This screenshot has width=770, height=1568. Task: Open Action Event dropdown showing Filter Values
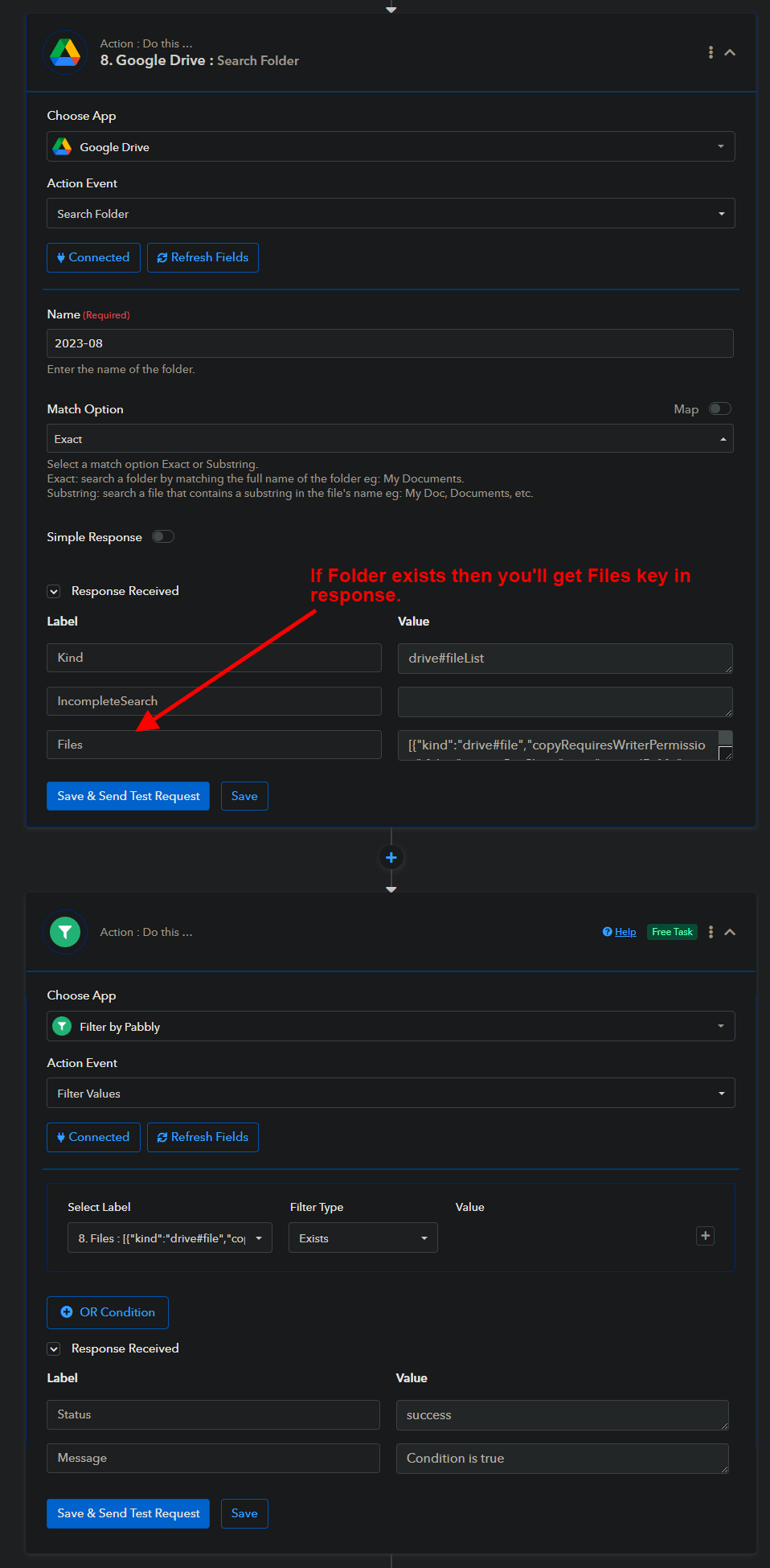tap(391, 1094)
